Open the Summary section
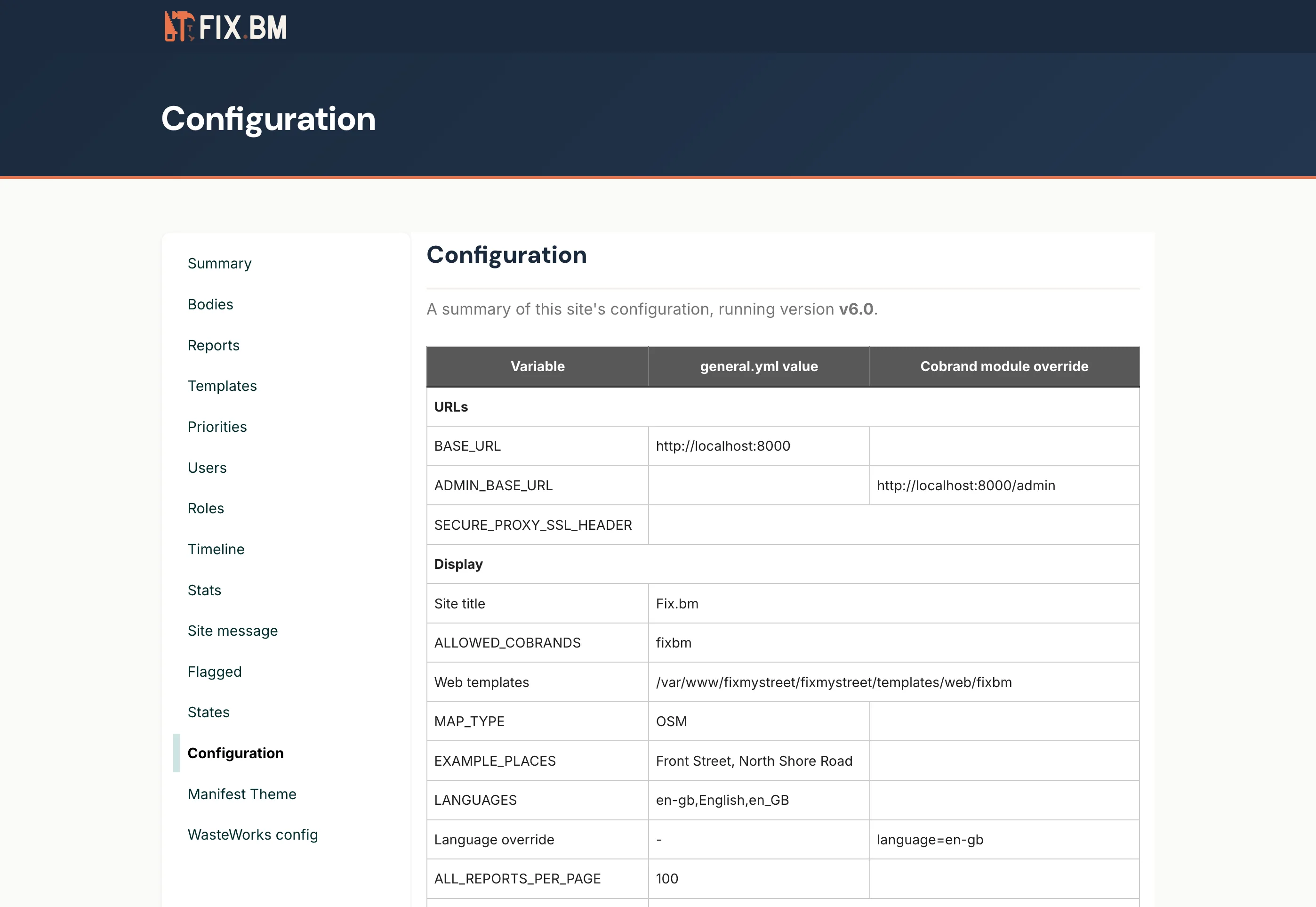The height and width of the screenshot is (907, 1316). (219, 263)
